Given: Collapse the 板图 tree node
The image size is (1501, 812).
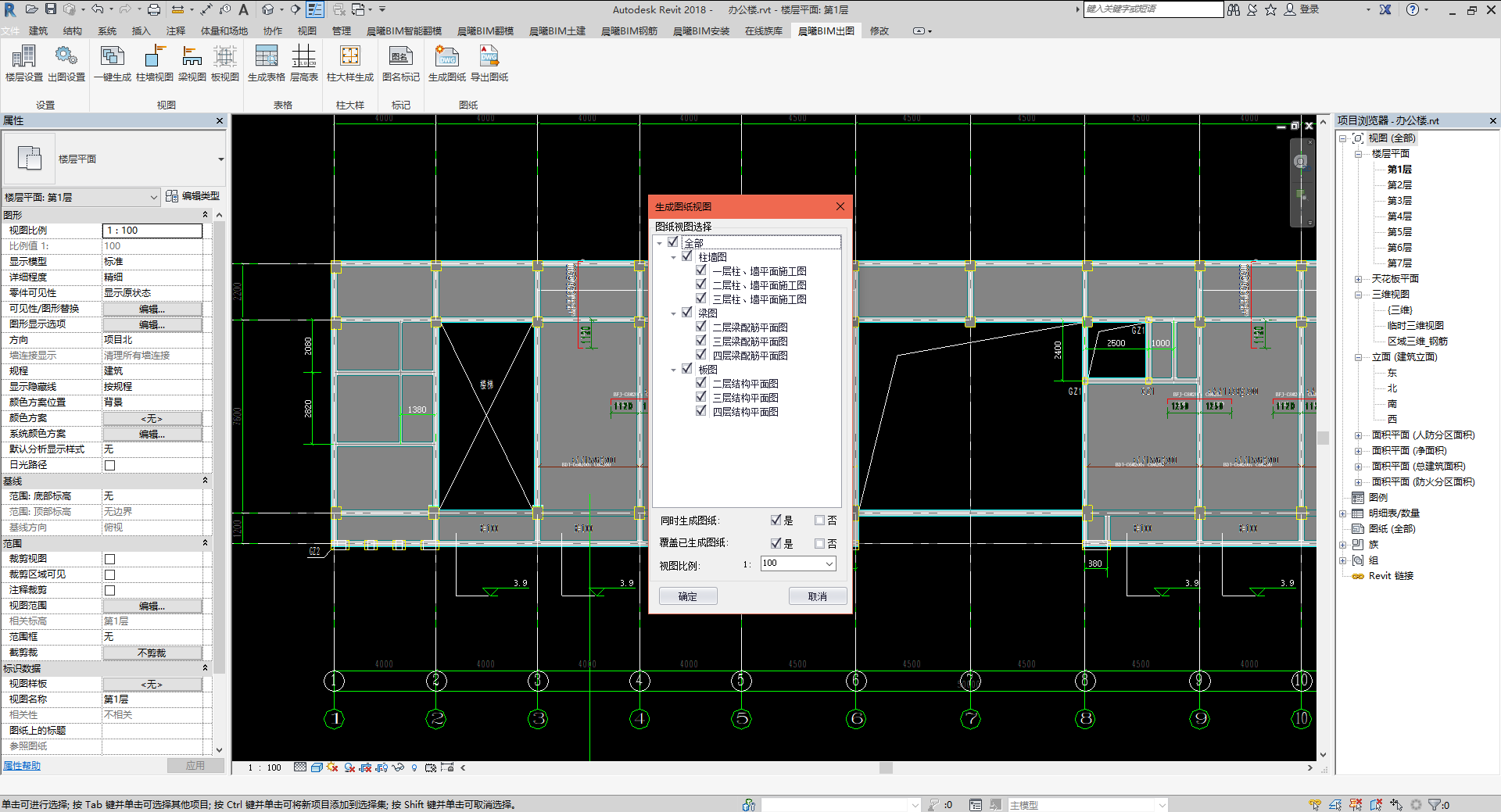Looking at the screenshot, I should [x=673, y=370].
